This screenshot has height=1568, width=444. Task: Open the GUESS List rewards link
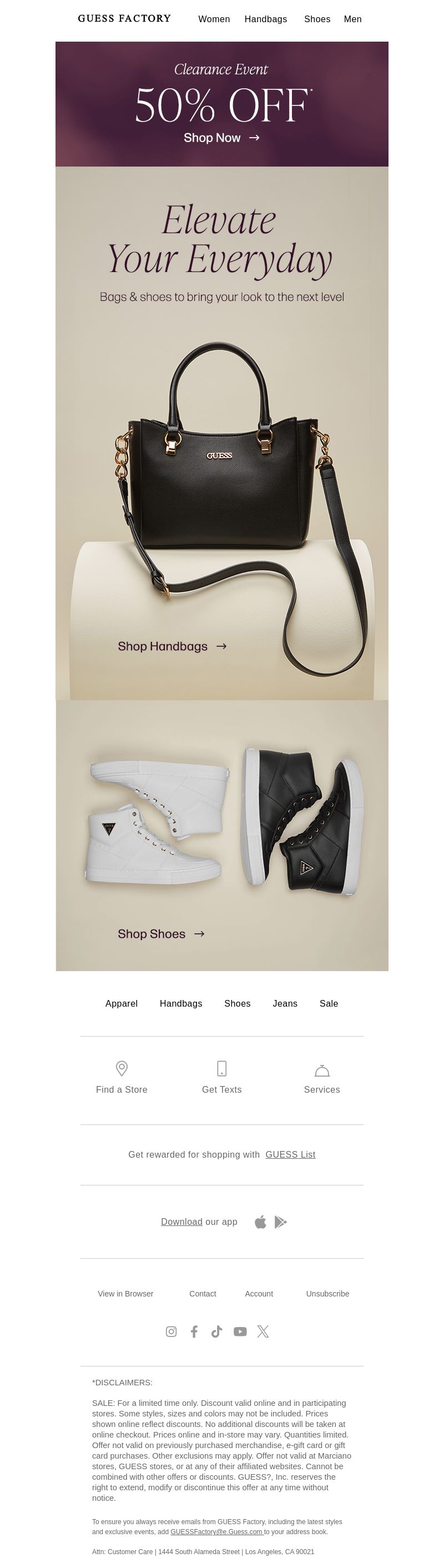click(290, 1154)
